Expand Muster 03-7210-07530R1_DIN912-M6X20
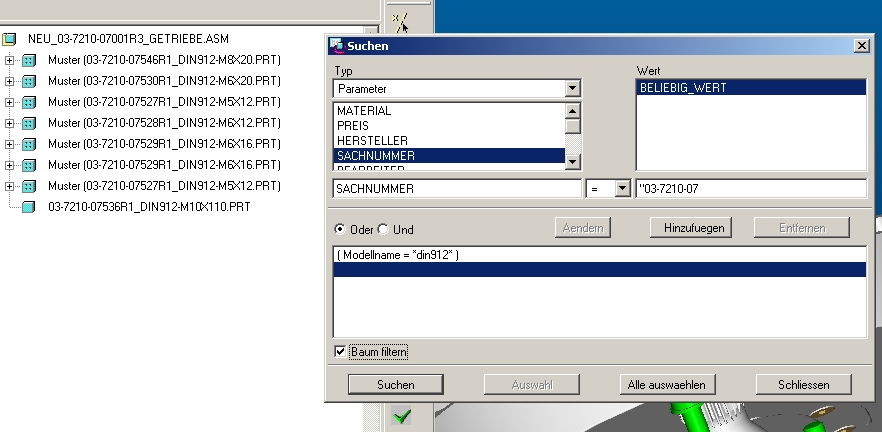 tap(9, 81)
